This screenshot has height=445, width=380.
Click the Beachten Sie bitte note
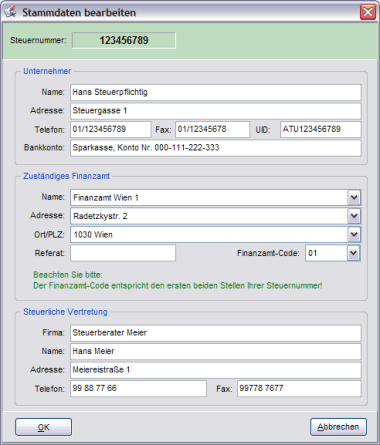(x=68, y=275)
